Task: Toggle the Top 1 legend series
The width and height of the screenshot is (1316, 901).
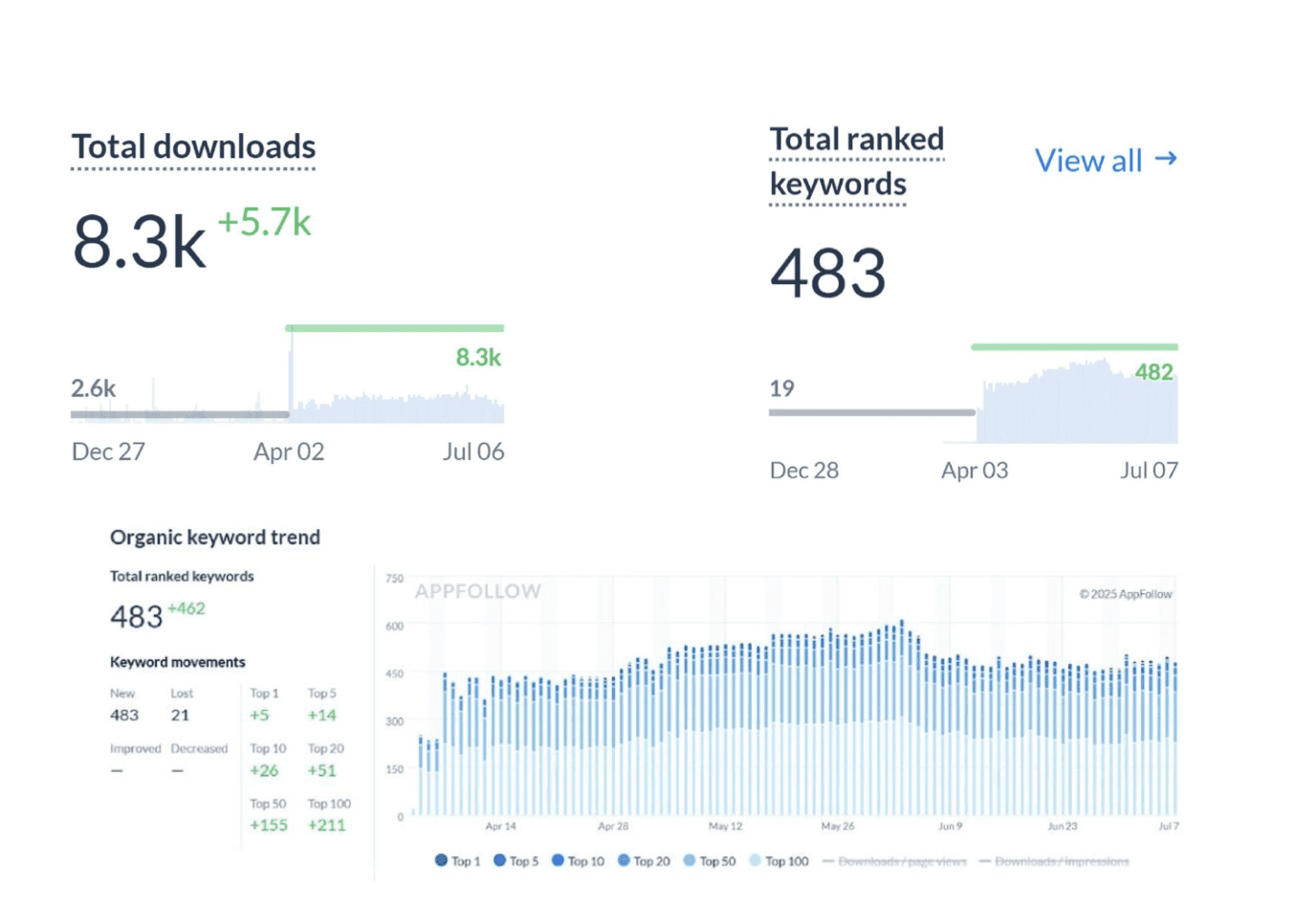Action: point(457,861)
